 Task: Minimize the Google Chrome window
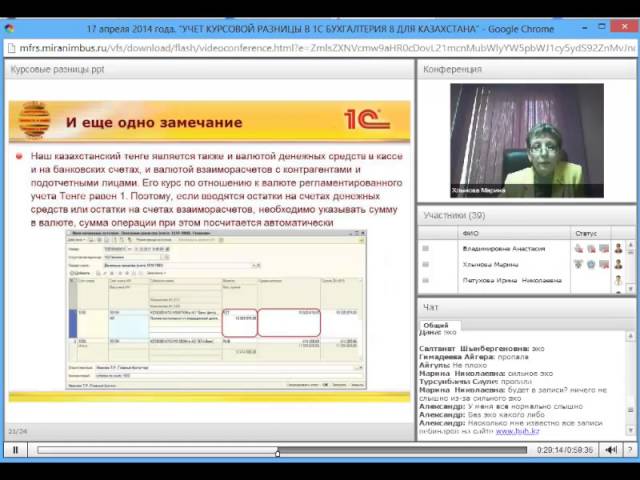[x=585, y=27]
